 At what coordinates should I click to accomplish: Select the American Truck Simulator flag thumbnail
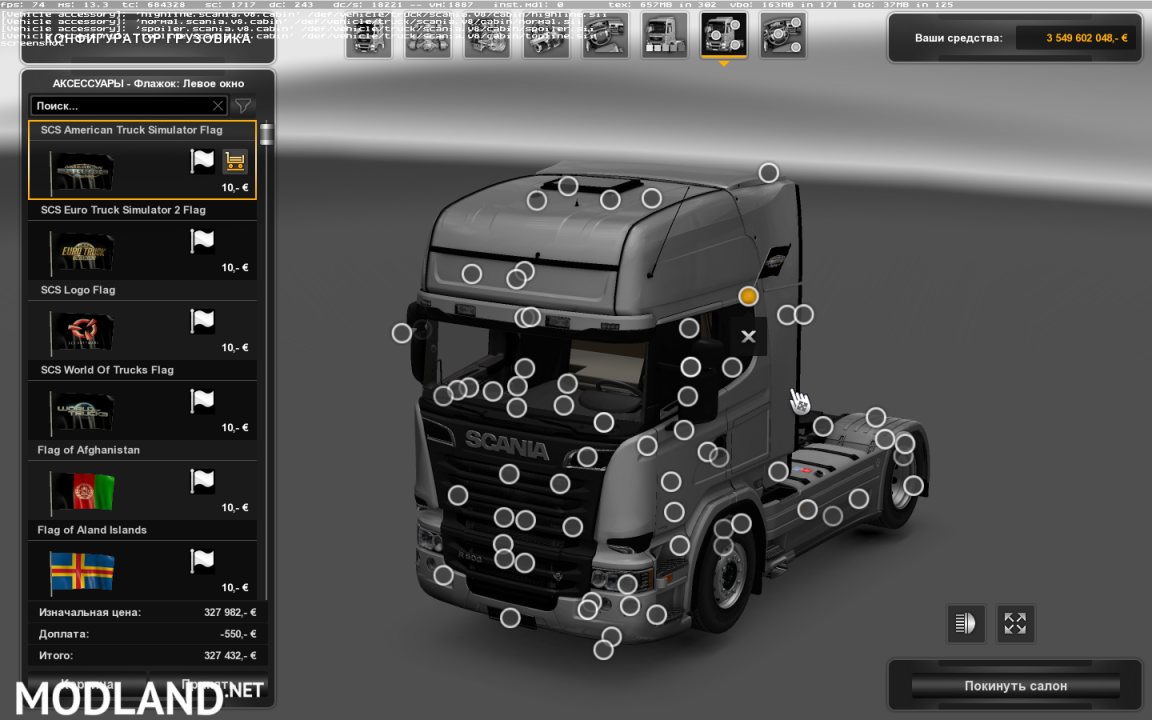(x=82, y=172)
